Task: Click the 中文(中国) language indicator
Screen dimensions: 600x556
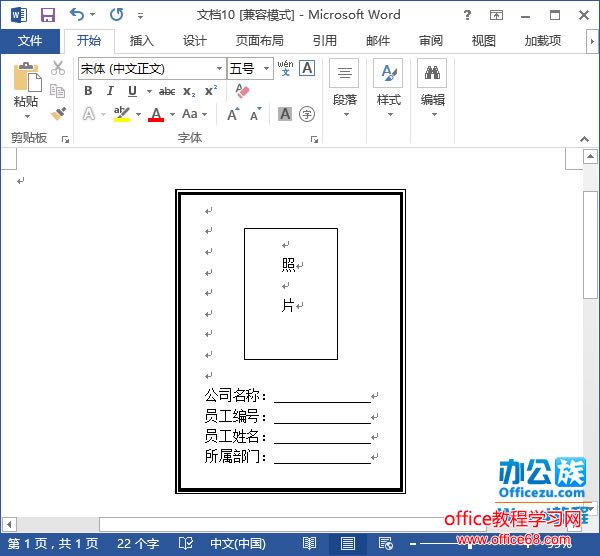Action: point(238,543)
